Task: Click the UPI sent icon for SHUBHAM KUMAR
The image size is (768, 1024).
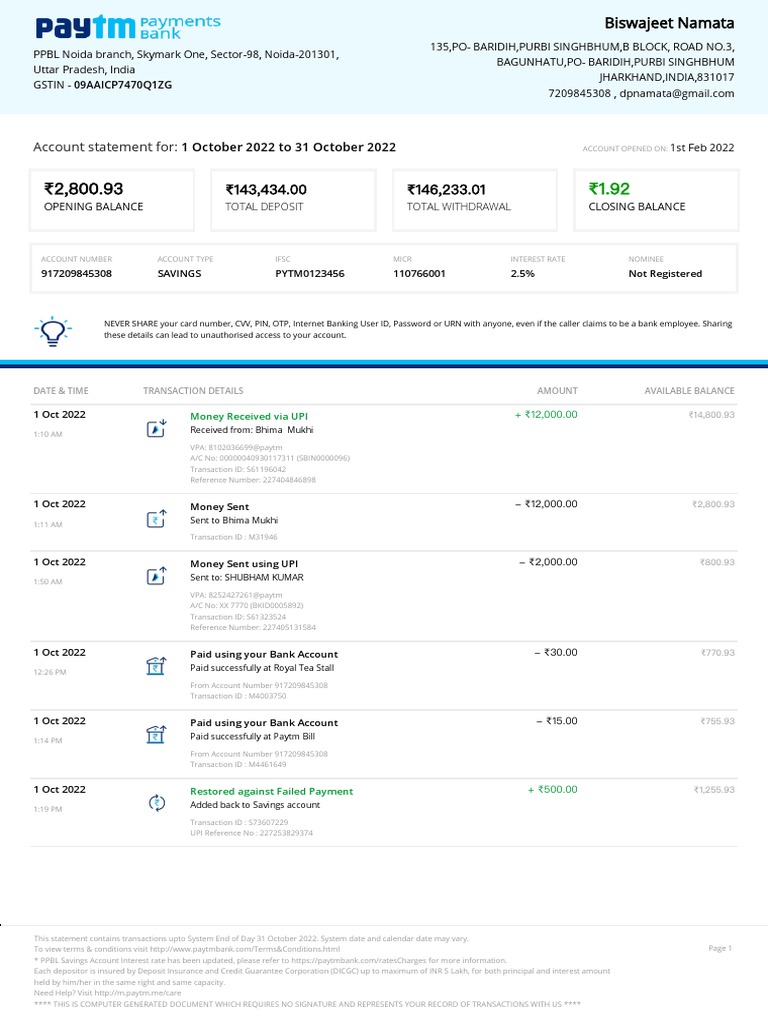Action: coord(156,576)
